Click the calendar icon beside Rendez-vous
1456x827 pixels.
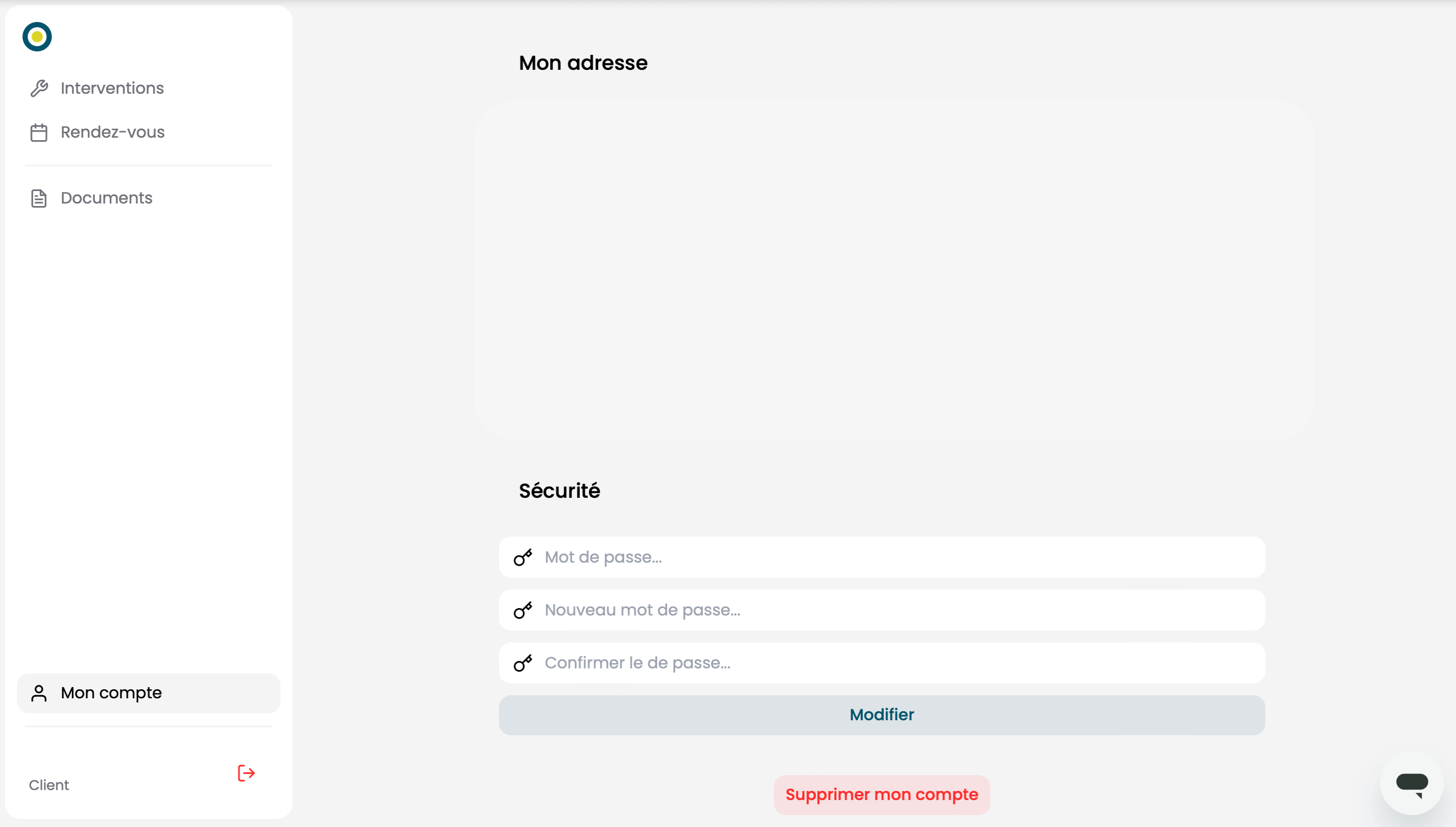point(38,132)
